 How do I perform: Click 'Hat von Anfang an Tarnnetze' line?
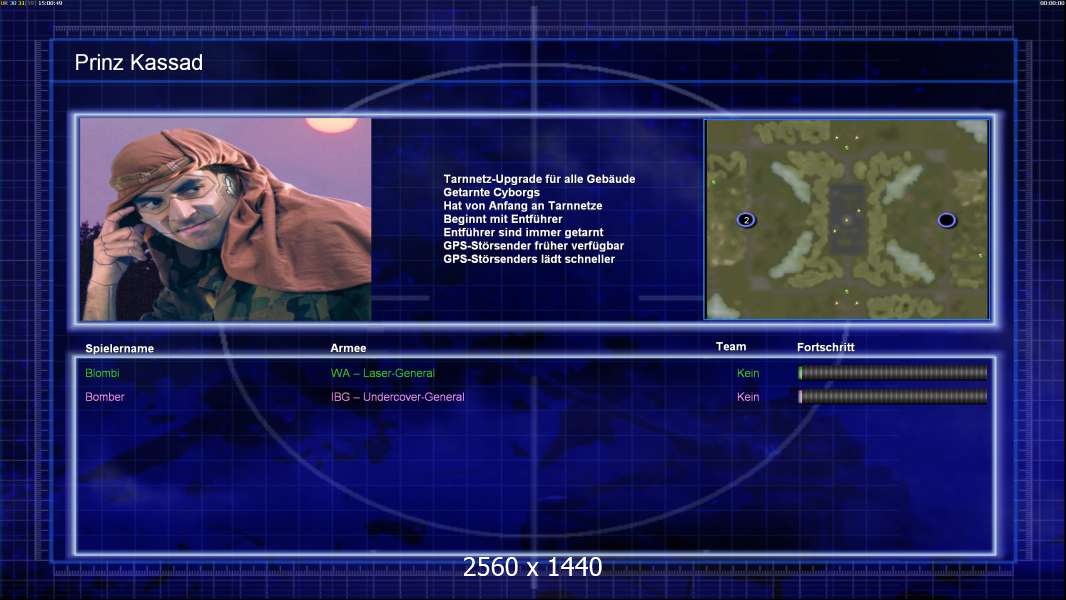(x=523, y=205)
